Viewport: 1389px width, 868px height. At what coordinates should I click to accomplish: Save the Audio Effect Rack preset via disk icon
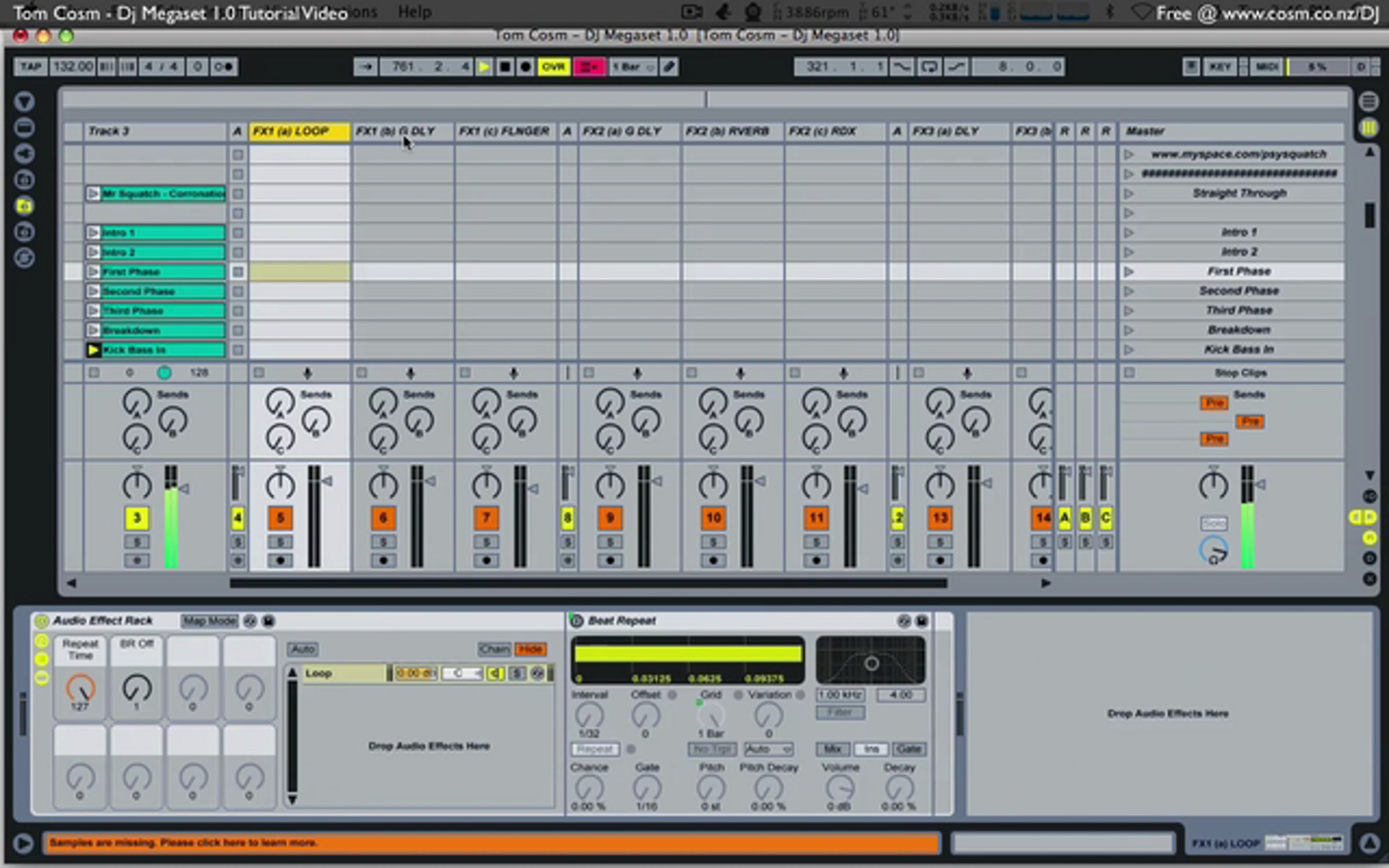click(x=268, y=621)
